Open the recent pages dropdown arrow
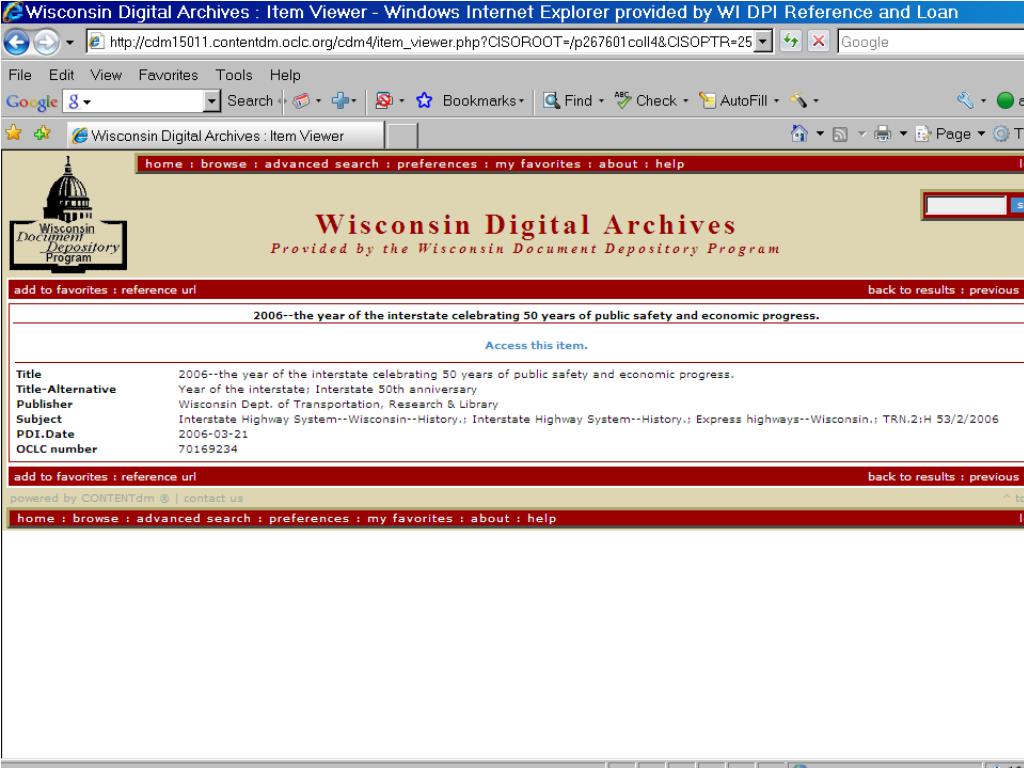The image size is (1024, 768). (x=70, y=43)
